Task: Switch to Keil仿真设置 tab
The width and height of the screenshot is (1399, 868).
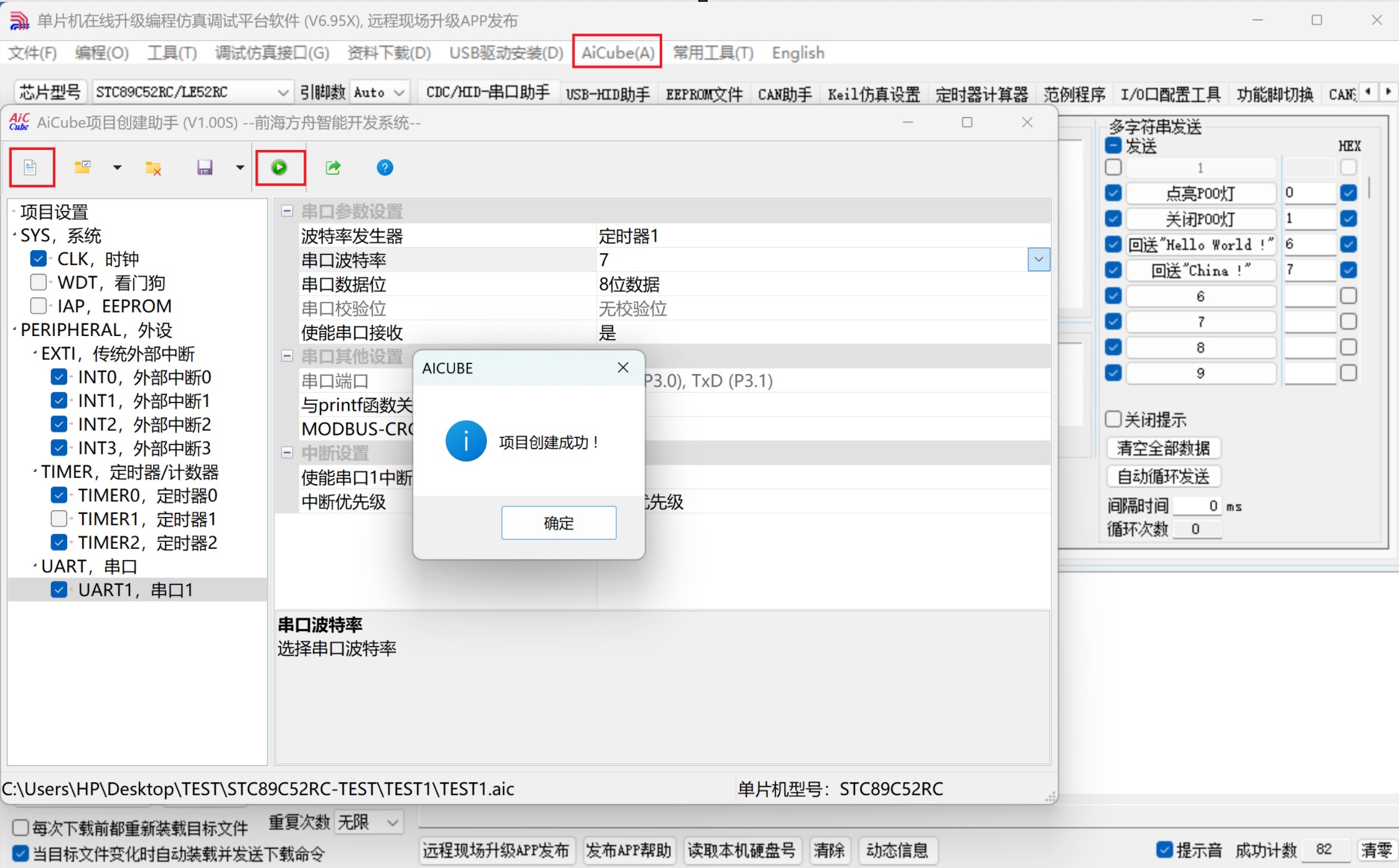Action: point(874,94)
